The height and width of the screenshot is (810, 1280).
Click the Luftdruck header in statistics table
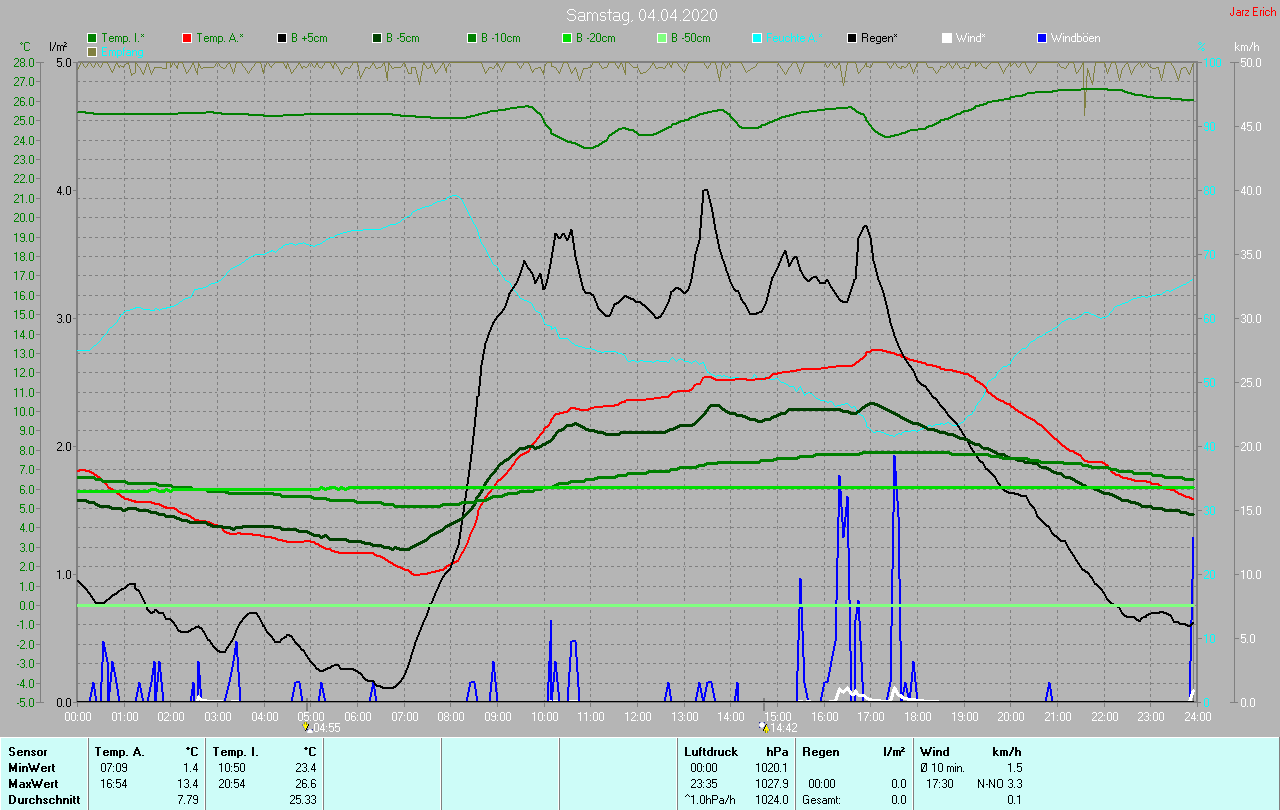[x=710, y=751]
